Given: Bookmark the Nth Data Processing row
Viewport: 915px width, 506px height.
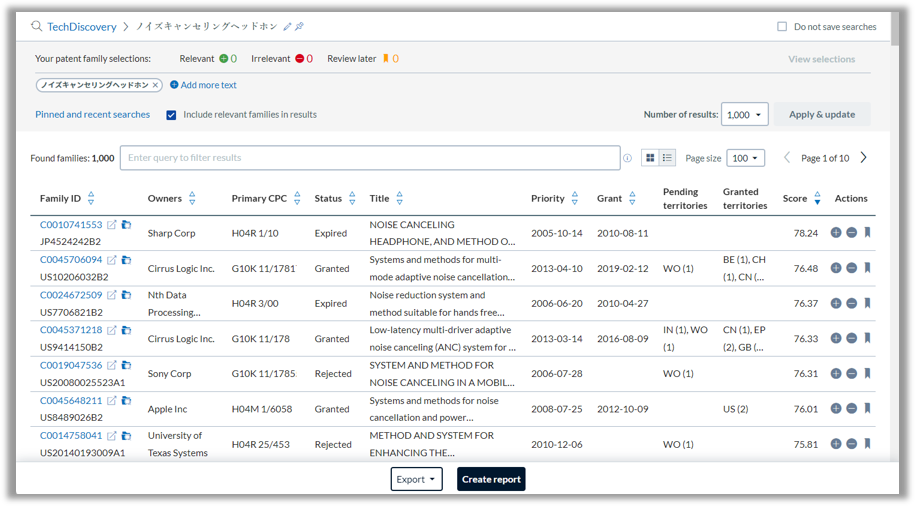Looking at the screenshot, I should click(867, 303).
